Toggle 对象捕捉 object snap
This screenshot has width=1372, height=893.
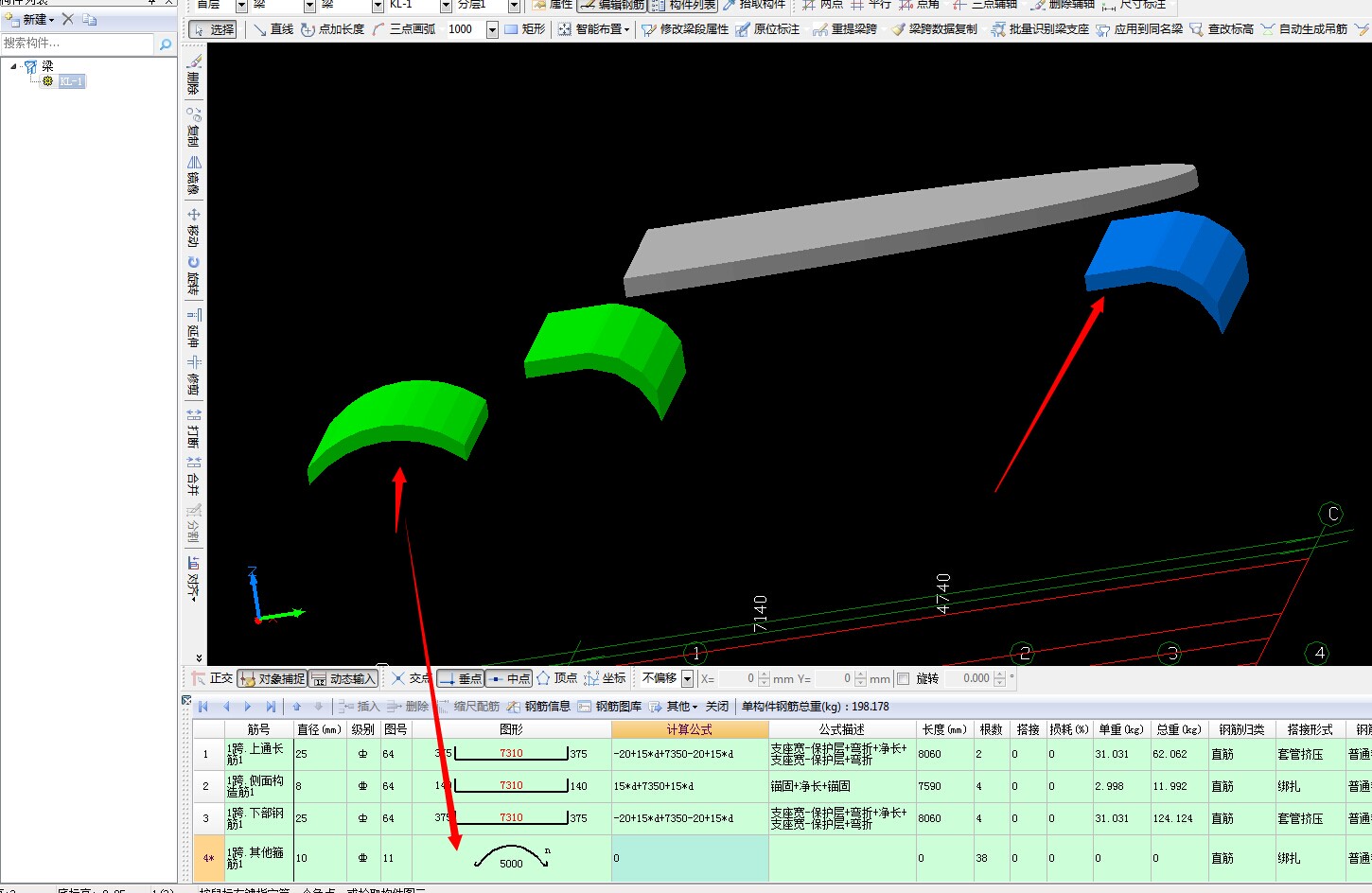click(273, 678)
